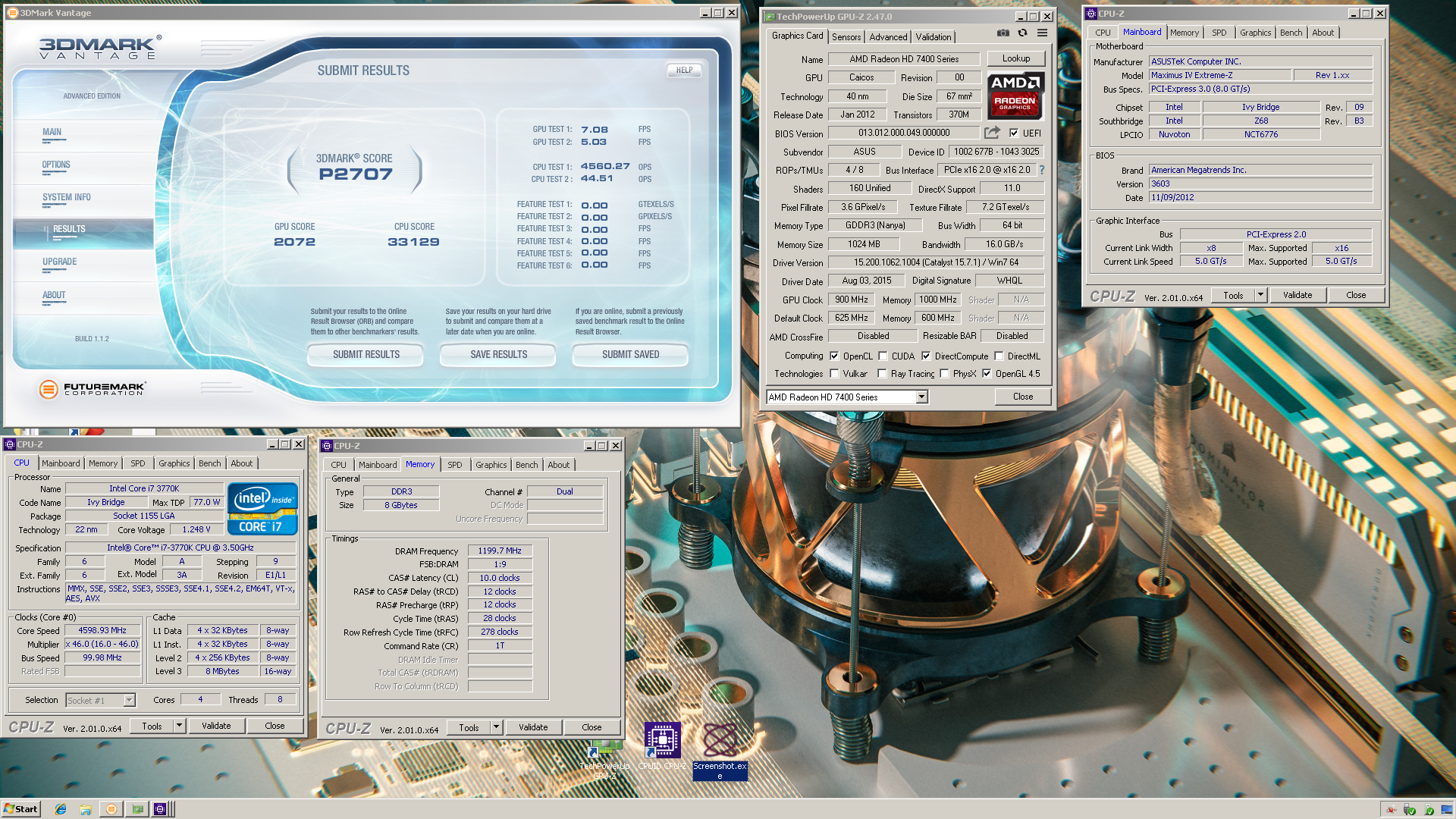Viewport: 1456px width, 819px height.
Task: Open Options in 3DMark sidebar
Action: (x=56, y=165)
